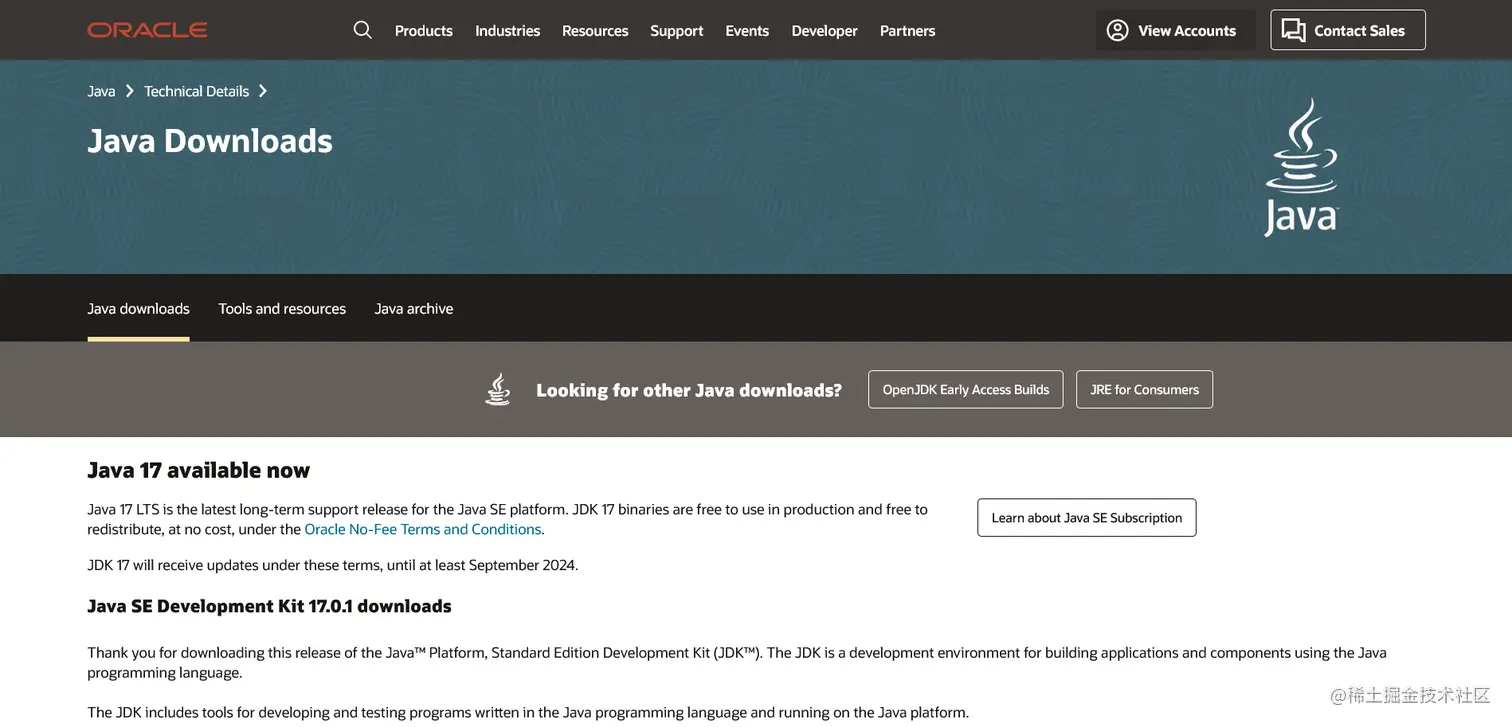Image resolution: width=1512 pixels, height=727 pixels.
Task: Switch to Tools and resources tab
Action: click(x=282, y=309)
